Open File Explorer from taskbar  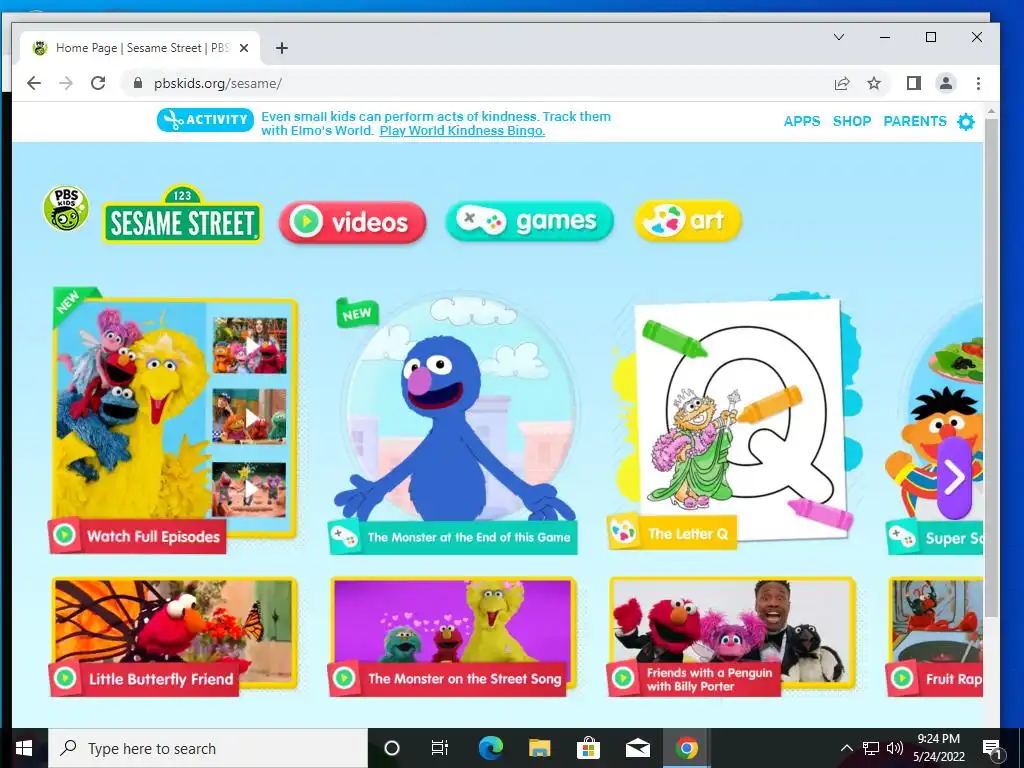(x=539, y=748)
